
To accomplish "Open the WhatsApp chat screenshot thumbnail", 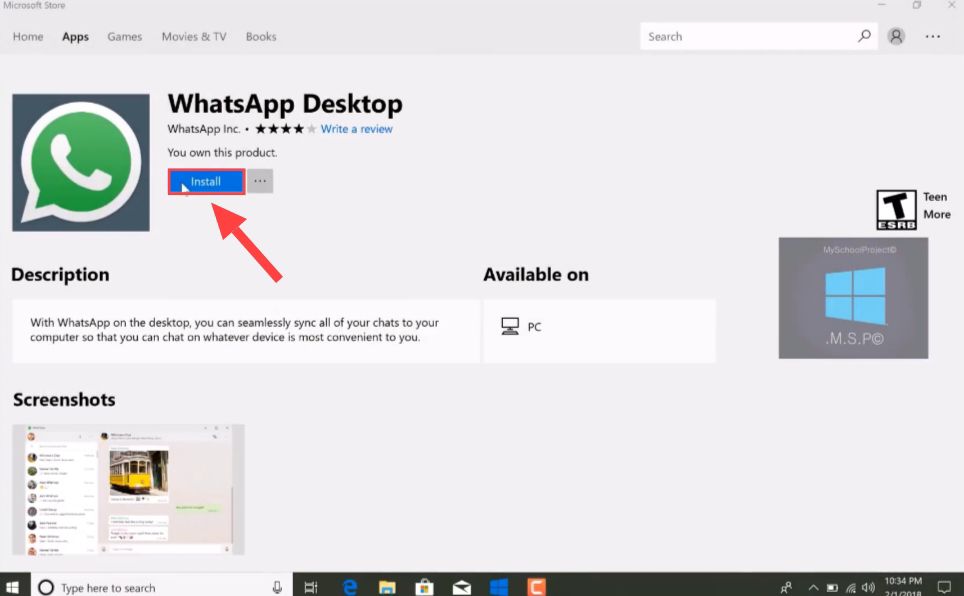I will (128, 490).
